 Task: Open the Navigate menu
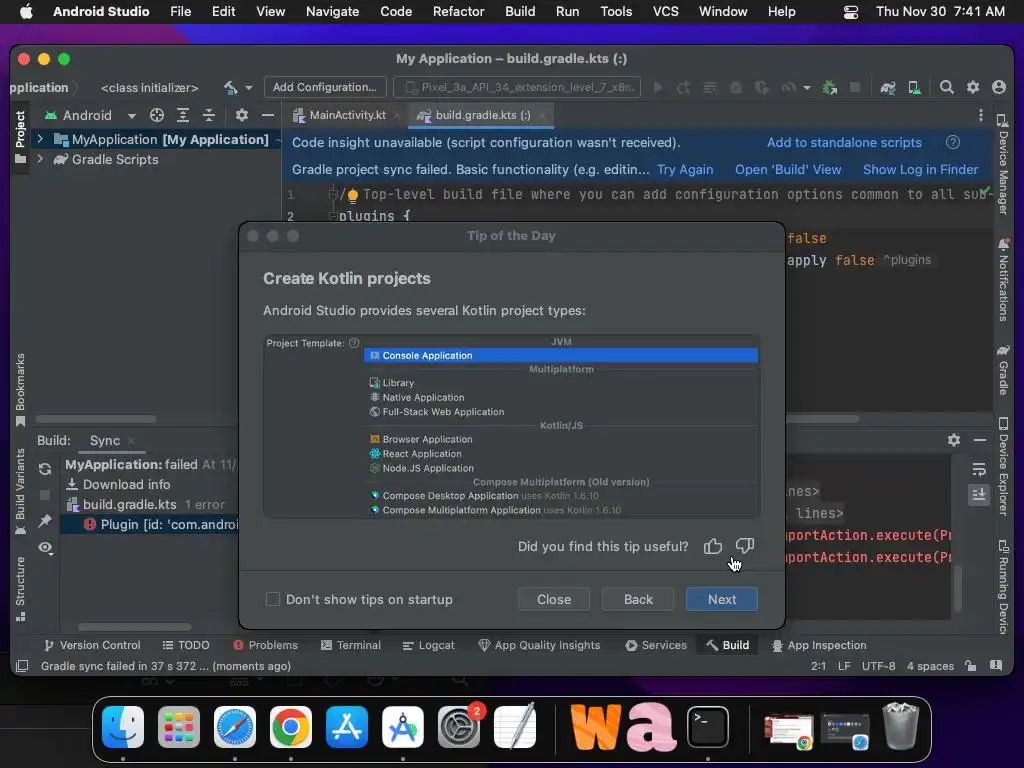point(332,11)
